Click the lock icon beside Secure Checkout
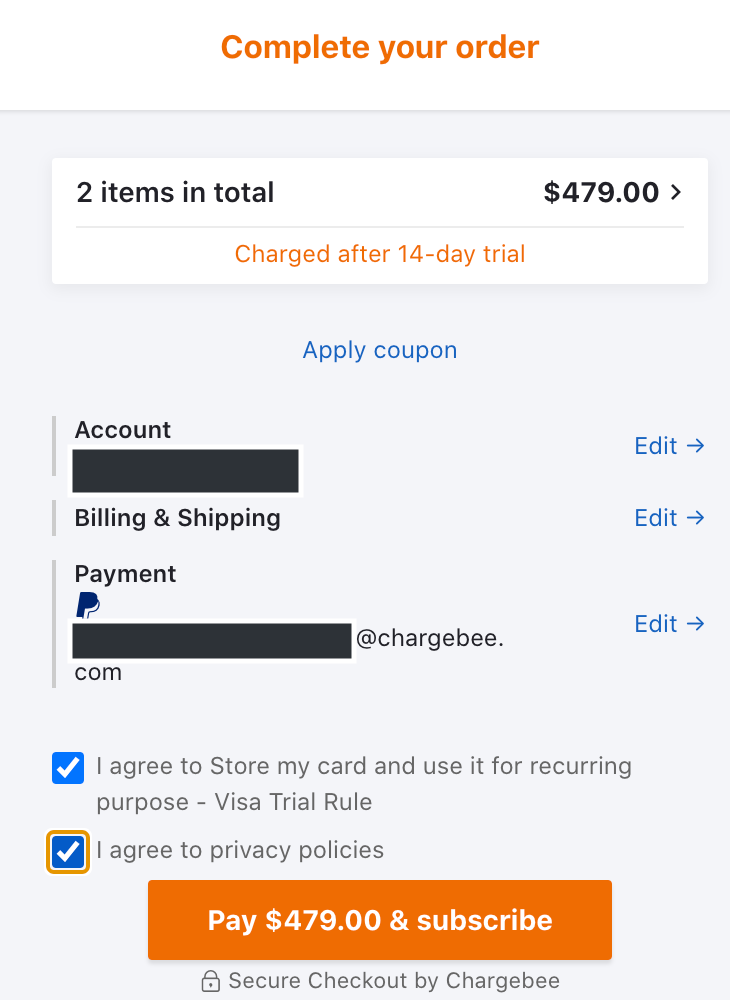The image size is (730, 1000). 210,981
